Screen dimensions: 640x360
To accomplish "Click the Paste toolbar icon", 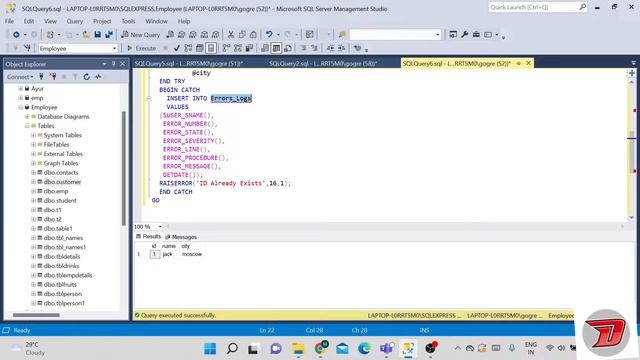I will click(253, 35).
